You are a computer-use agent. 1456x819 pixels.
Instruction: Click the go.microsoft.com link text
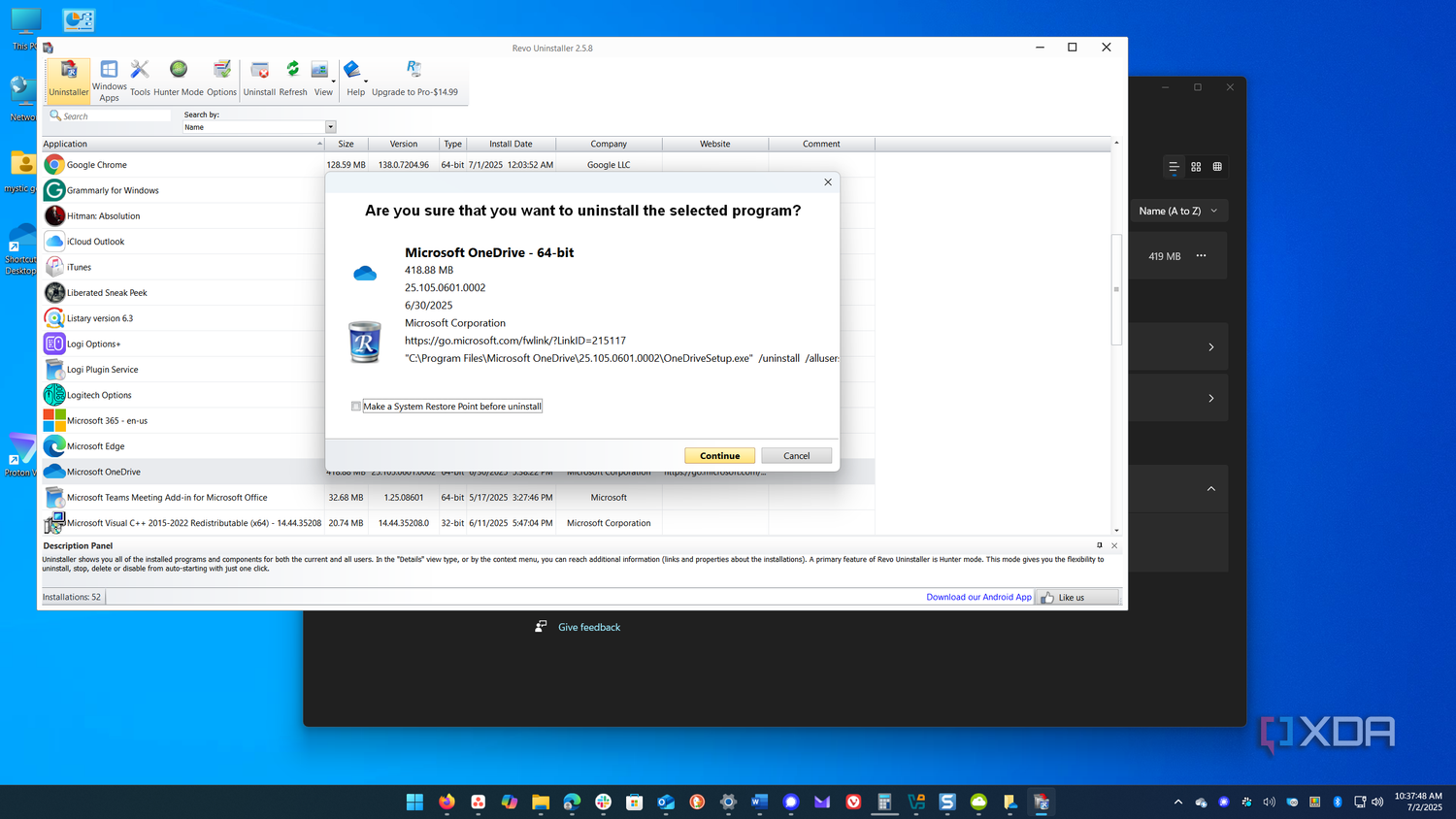tap(515, 341)
